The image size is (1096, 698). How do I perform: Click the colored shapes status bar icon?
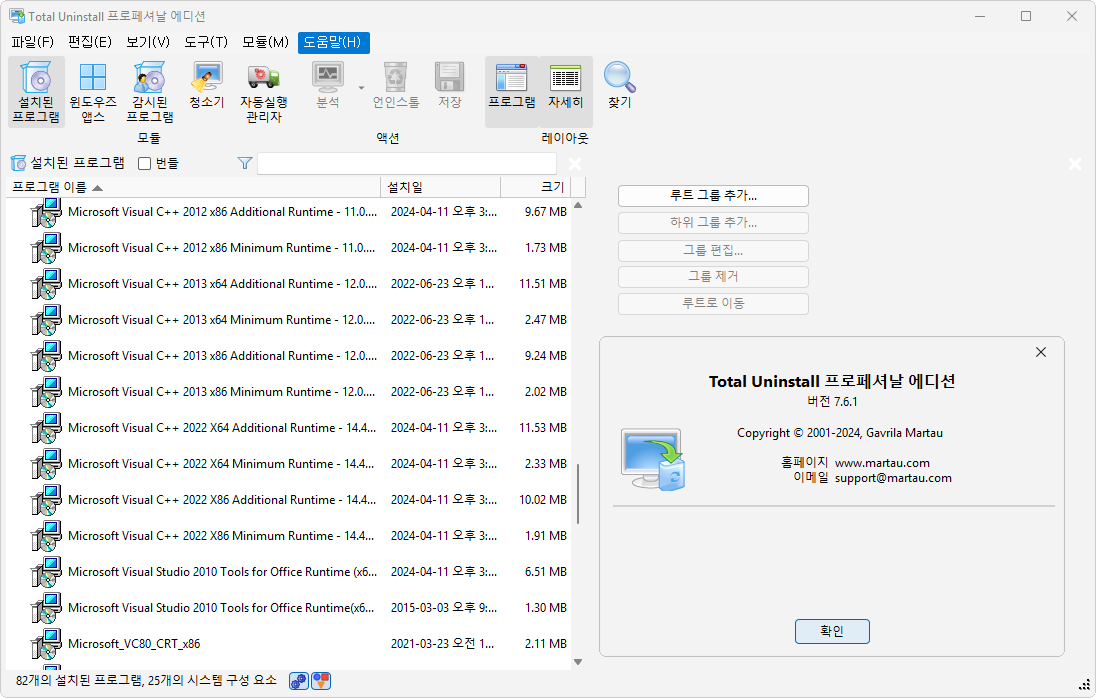(x=321, y=681)
